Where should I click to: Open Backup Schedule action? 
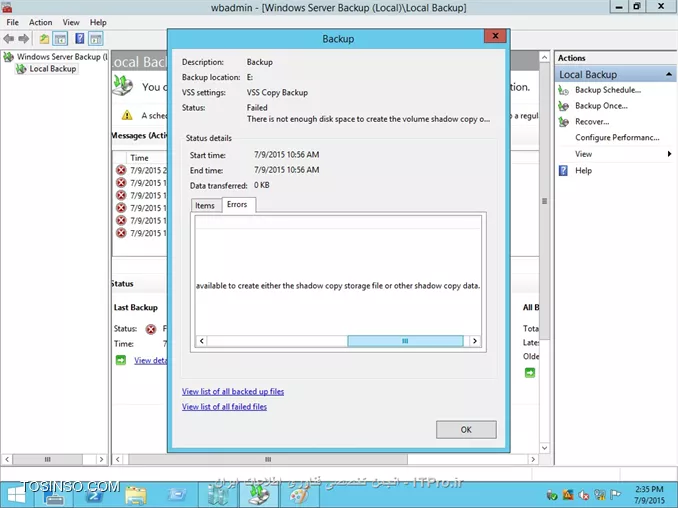[x=608, y=90]
